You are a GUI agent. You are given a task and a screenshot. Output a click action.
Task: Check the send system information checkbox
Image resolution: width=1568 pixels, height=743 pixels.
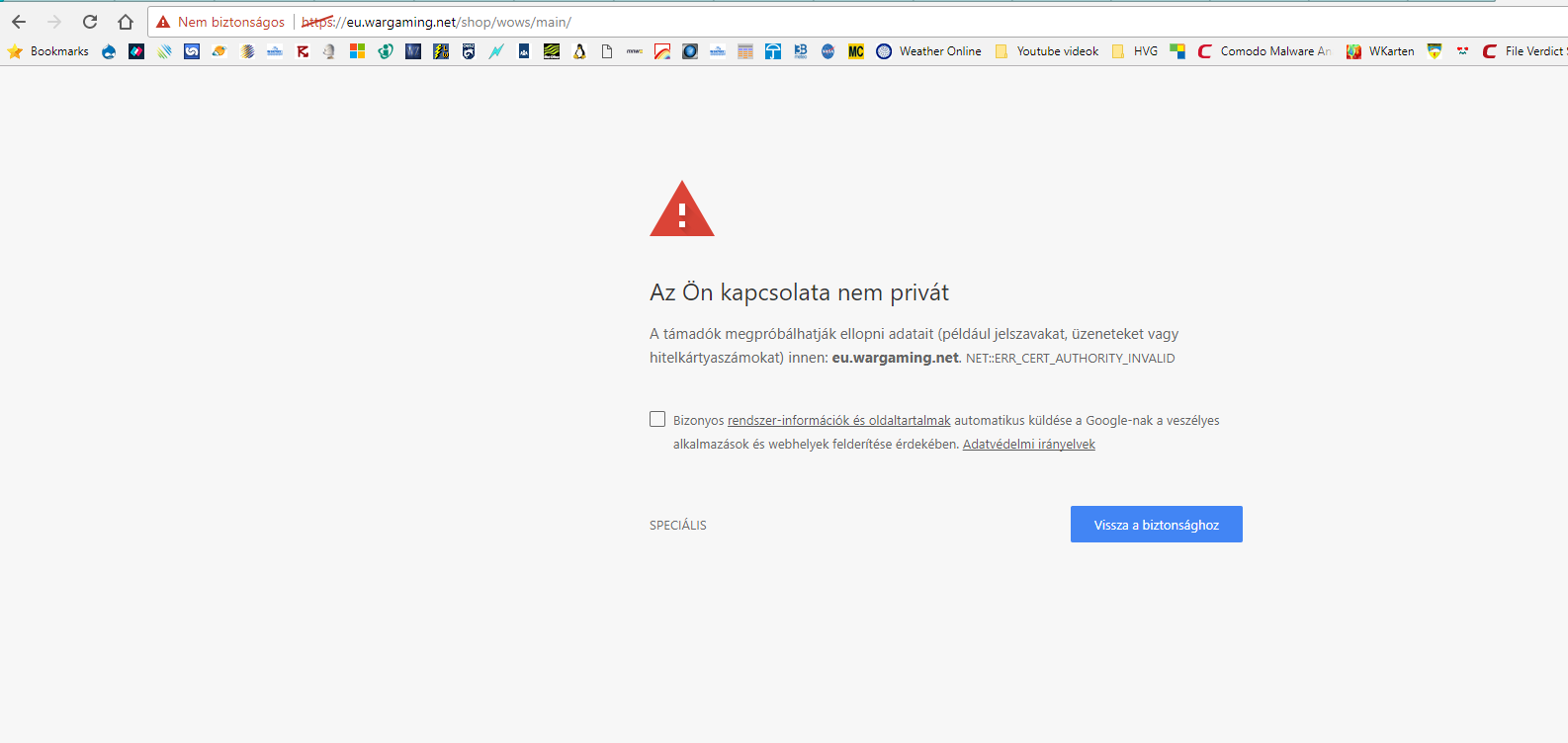(x=657, y=419)
